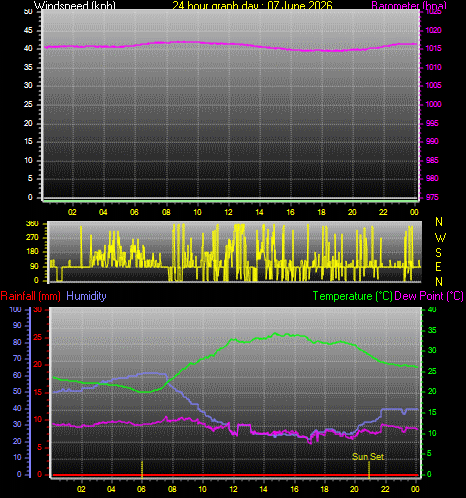Click hour 02 under the windspeed graph
Screen dimensions: 466x498
coord(72,212)
